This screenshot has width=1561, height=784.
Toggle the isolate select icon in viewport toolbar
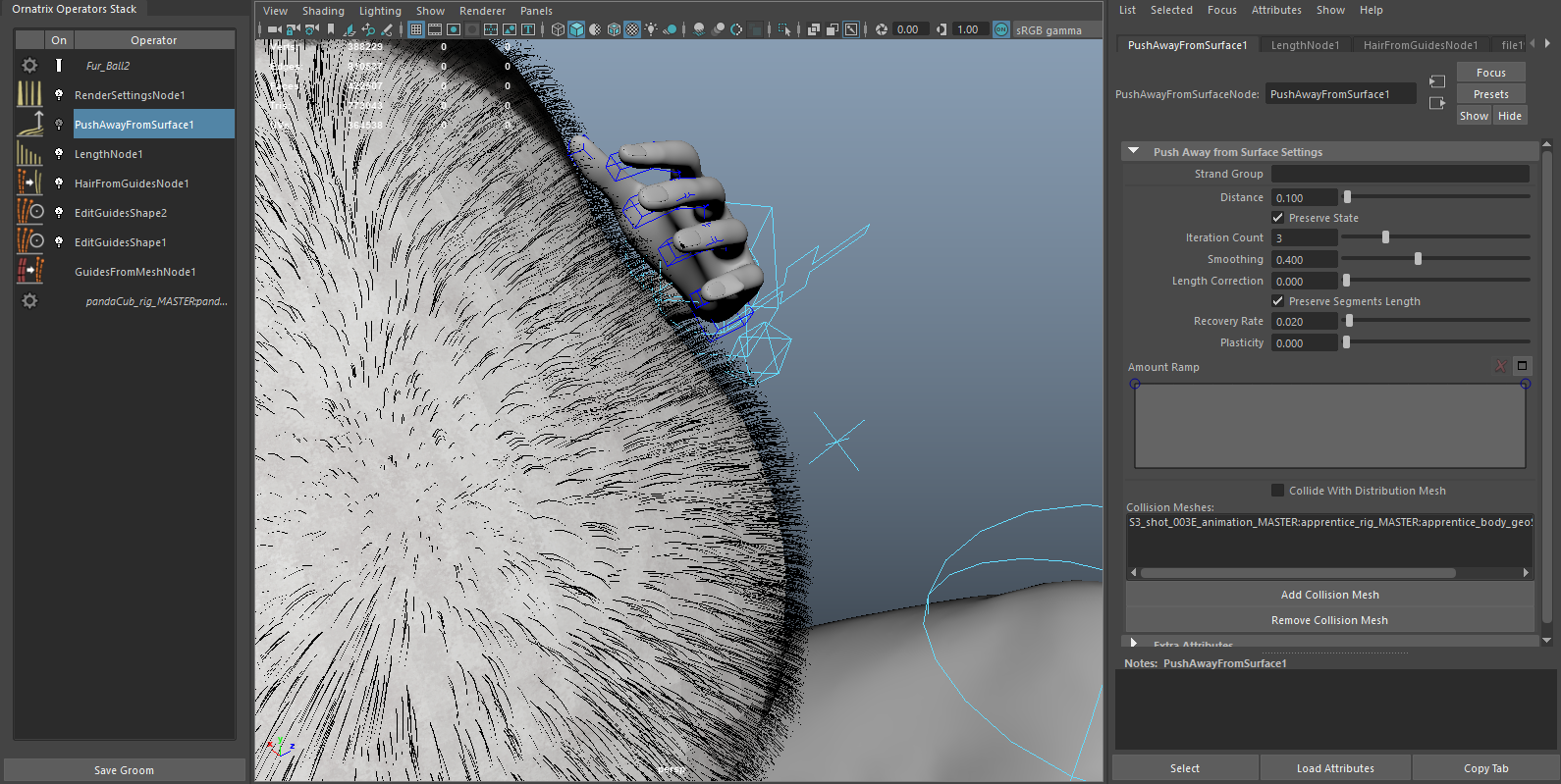[x=783, y=29]
